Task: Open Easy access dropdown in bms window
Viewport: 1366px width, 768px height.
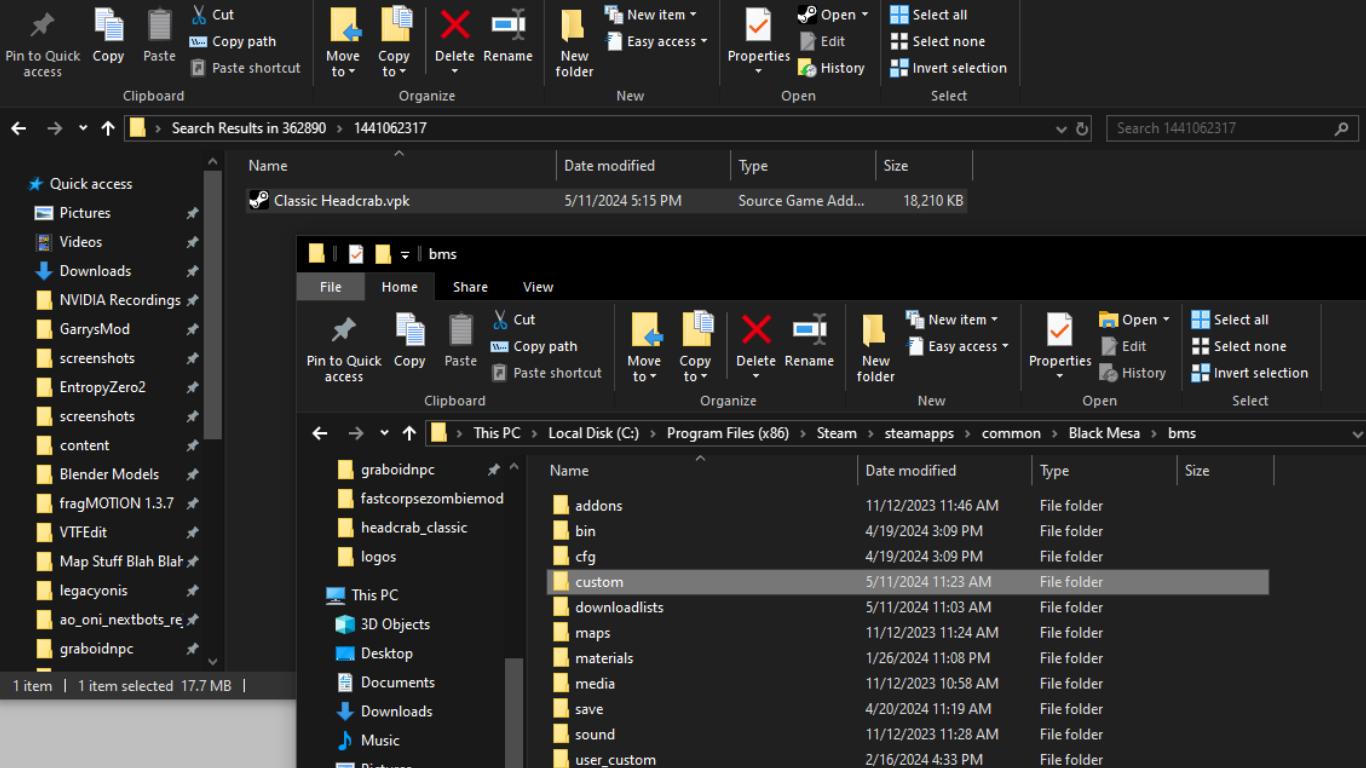Action: pyautogui.click(x=957, y=346)
